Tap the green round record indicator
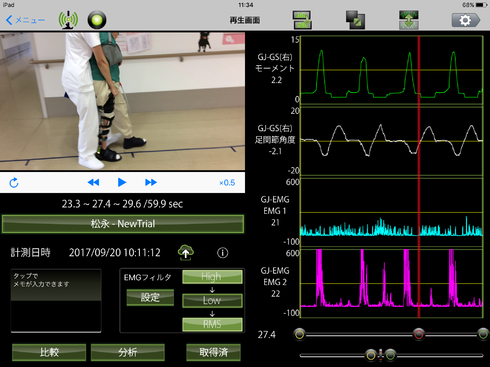The width and height of the screenshot is (490, 367). click(97, 20)
